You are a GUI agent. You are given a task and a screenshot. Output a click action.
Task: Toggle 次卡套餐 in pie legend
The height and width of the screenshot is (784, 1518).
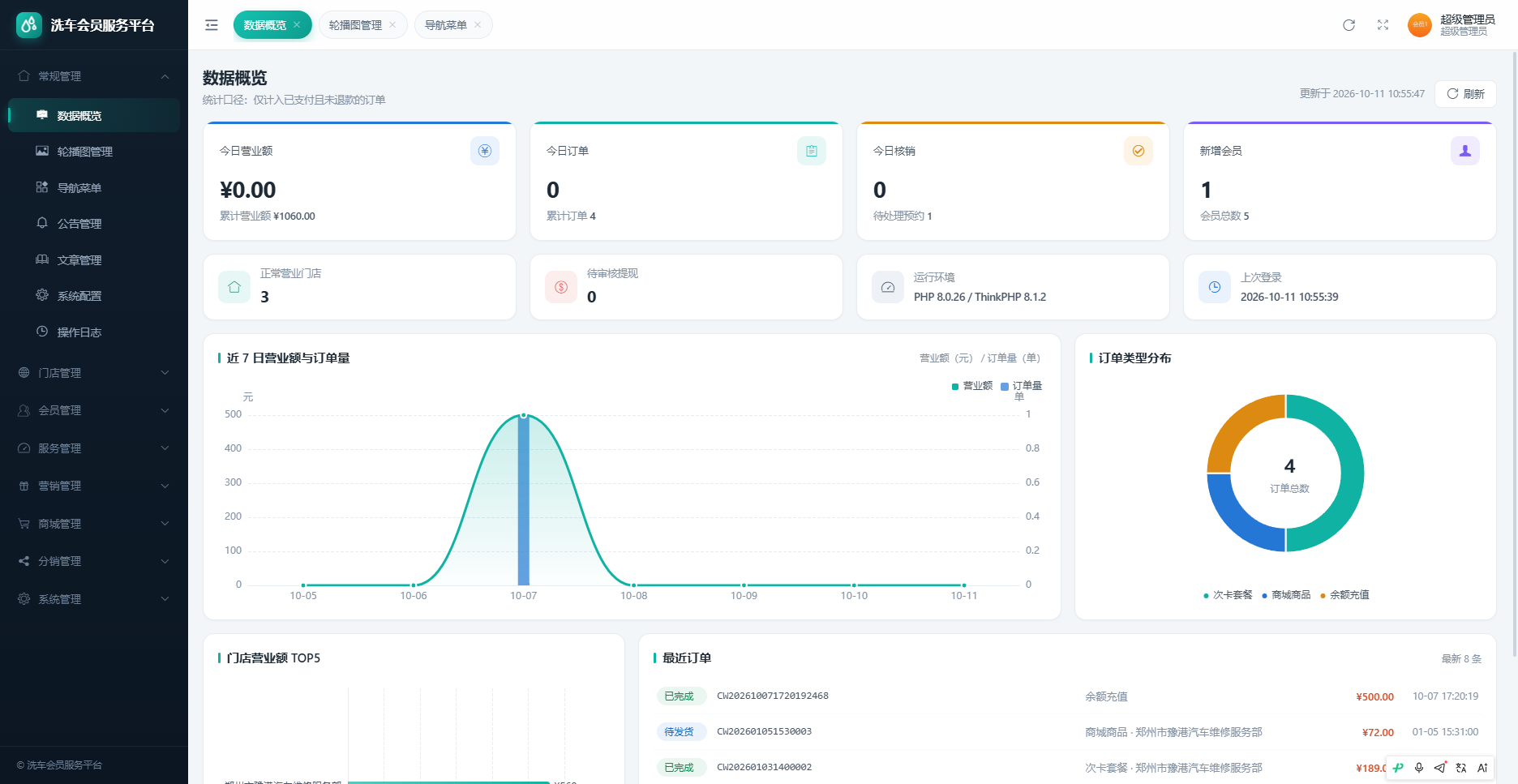click(1228, 595)
